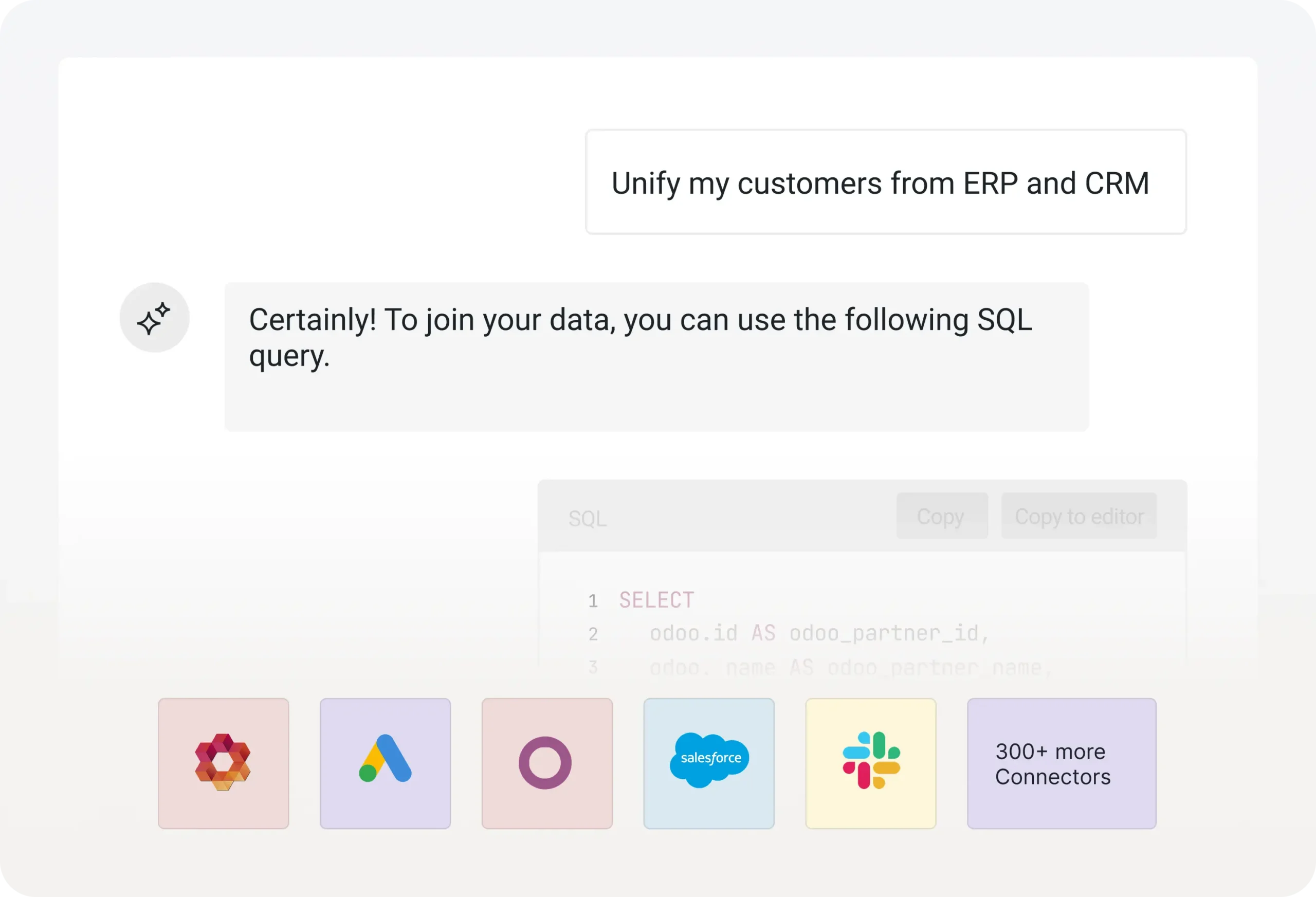Open the Slack connector tile
Screen dimensions: 1316x897
870,763
